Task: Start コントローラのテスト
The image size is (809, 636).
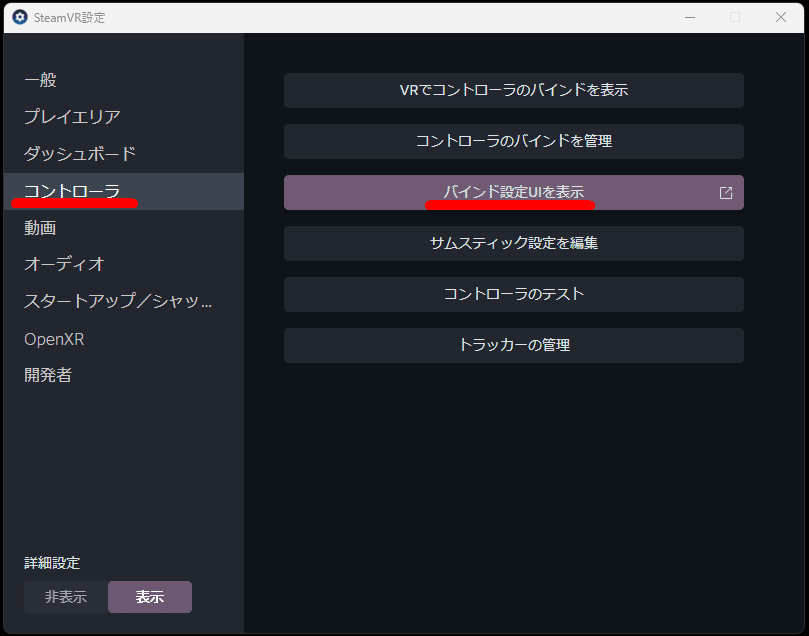Action: pos(513,294)
